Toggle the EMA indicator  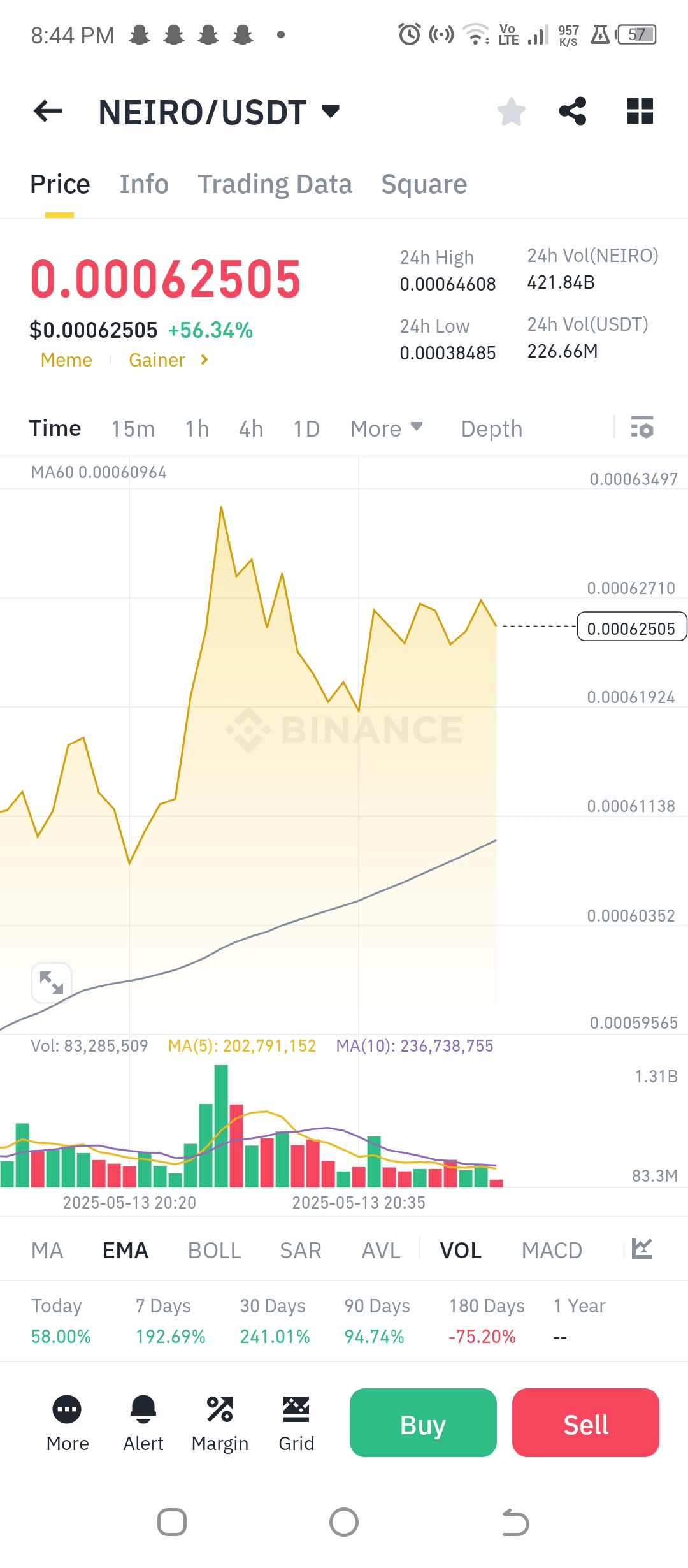125,1251
